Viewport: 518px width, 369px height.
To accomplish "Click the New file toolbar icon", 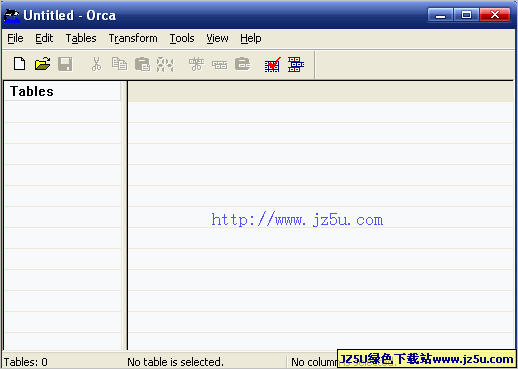I will point(19,64).
